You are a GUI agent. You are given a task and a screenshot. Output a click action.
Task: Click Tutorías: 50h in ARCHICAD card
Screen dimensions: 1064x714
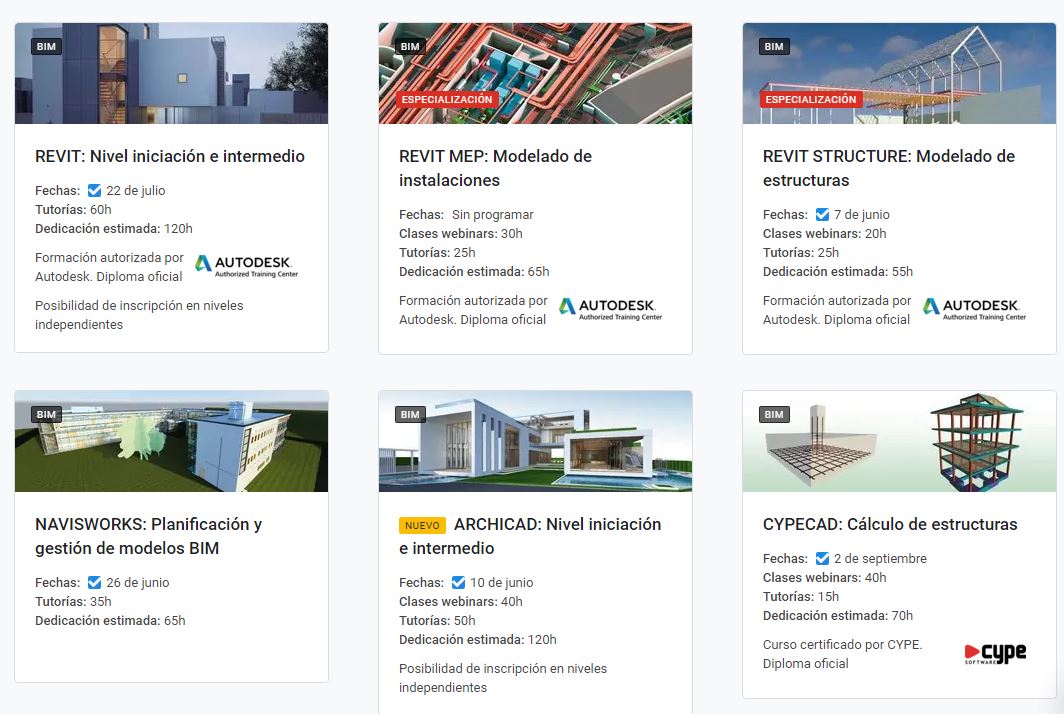(x=437, y=620)
